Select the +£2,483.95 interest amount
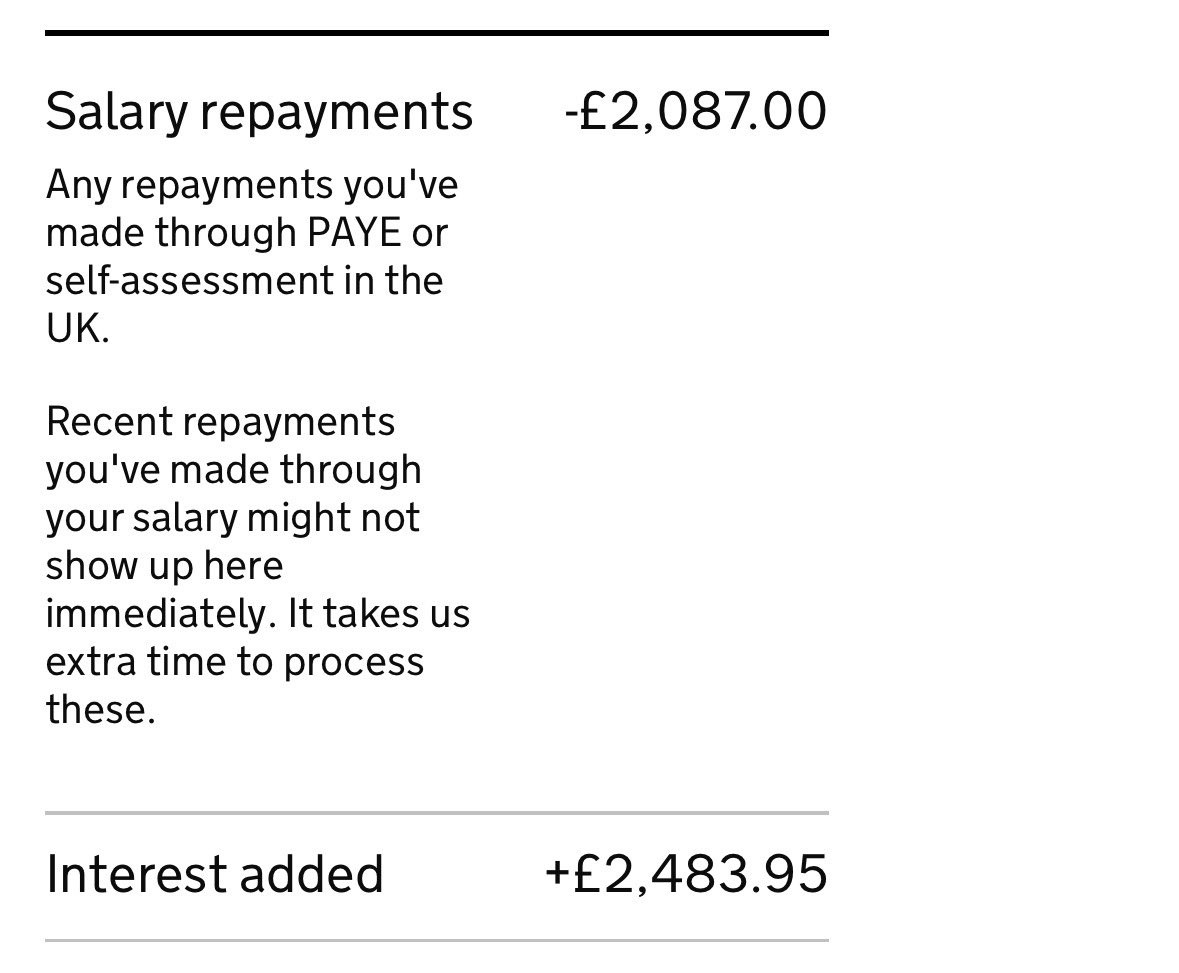Viewport: 1179px width, 973px height. (x=686, y=874)
